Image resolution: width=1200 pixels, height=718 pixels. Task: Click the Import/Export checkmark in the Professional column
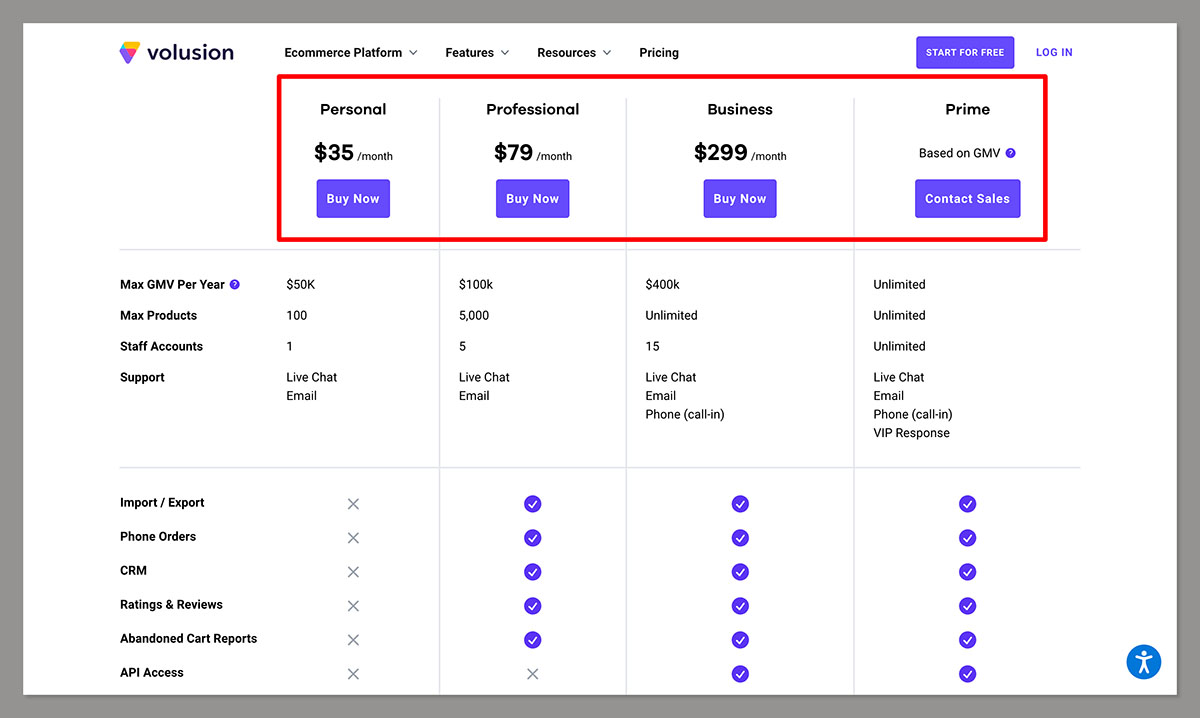coord(532,504)
